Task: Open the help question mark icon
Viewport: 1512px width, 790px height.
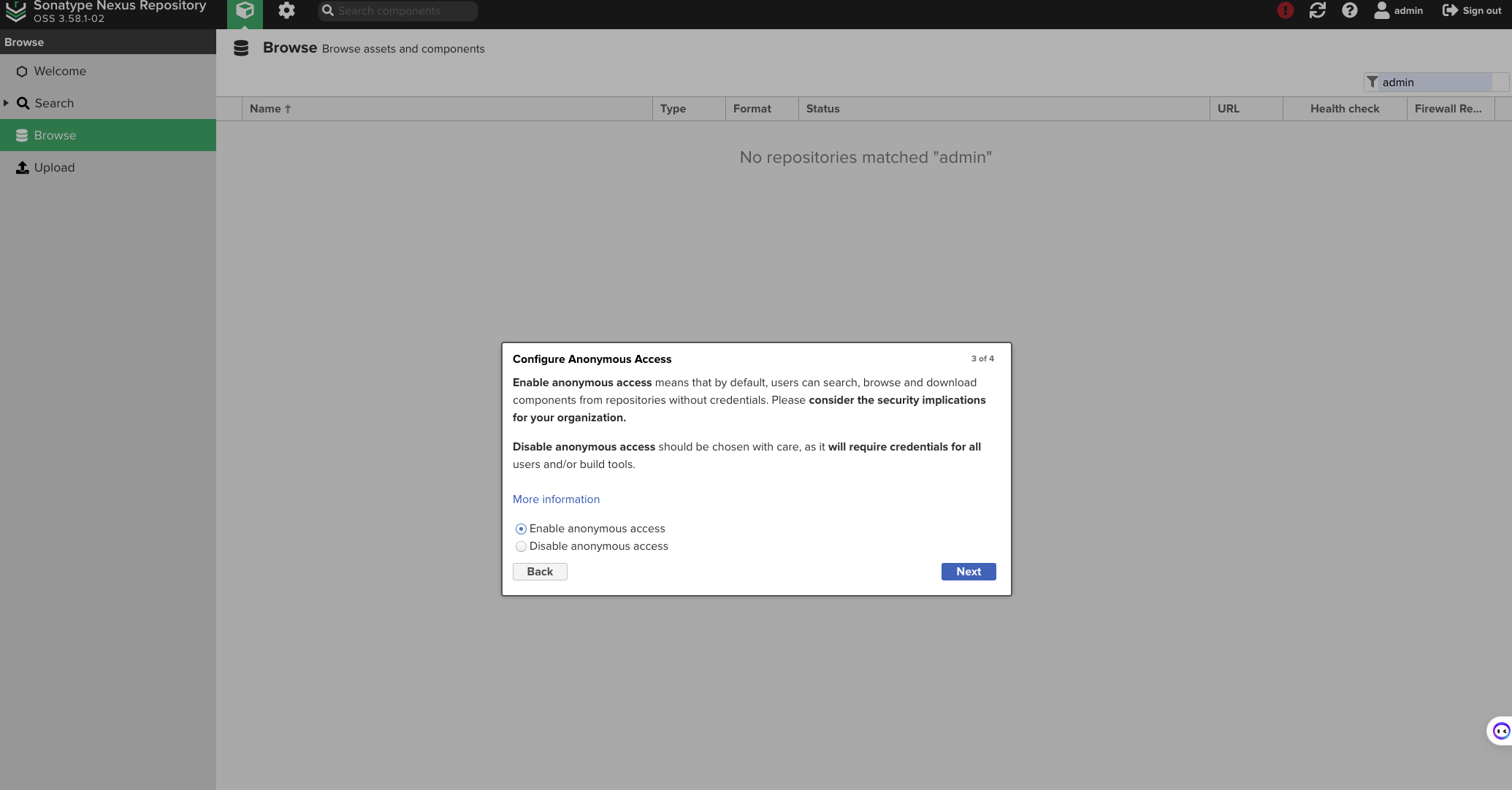Action: (x=1349, y=10)
